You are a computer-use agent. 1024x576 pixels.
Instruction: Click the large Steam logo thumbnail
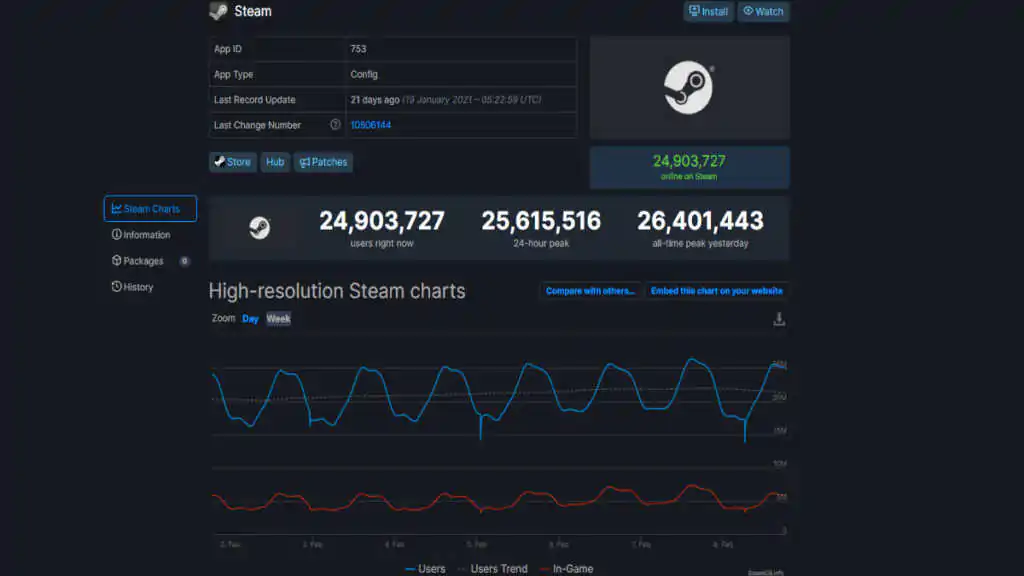pos(689,88)
